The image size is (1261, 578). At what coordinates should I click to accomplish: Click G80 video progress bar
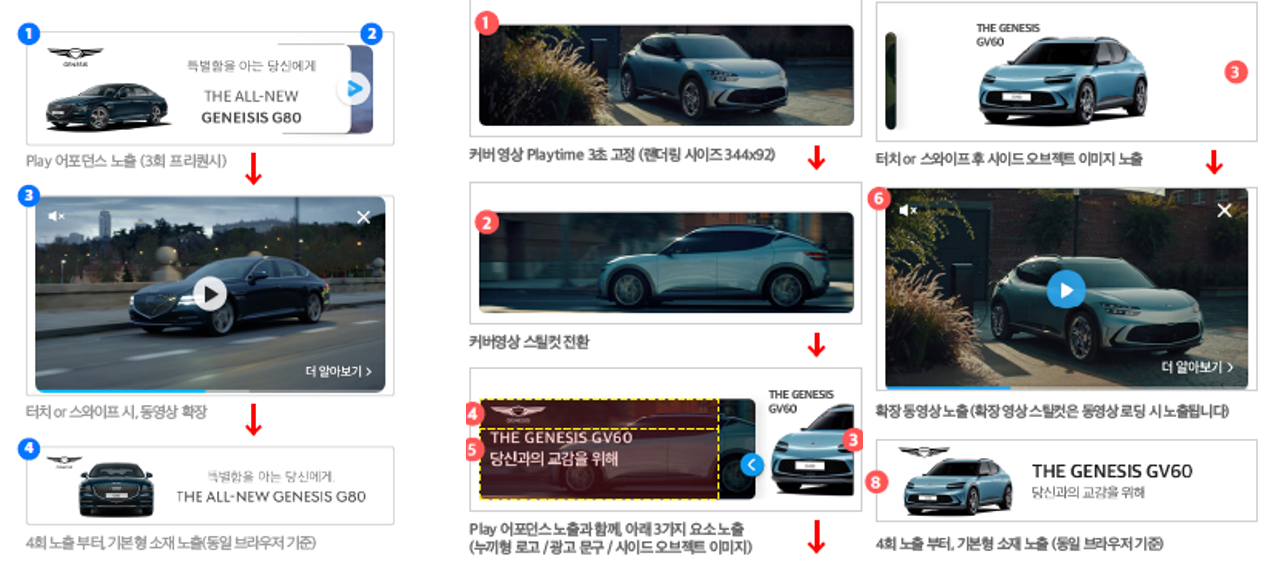[x=210, y=390]
